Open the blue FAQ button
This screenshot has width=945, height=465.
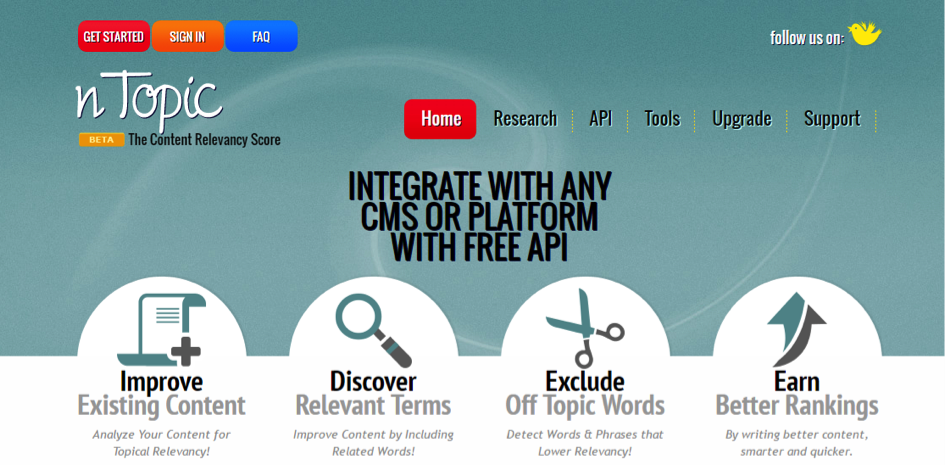(x=261, y=36)
